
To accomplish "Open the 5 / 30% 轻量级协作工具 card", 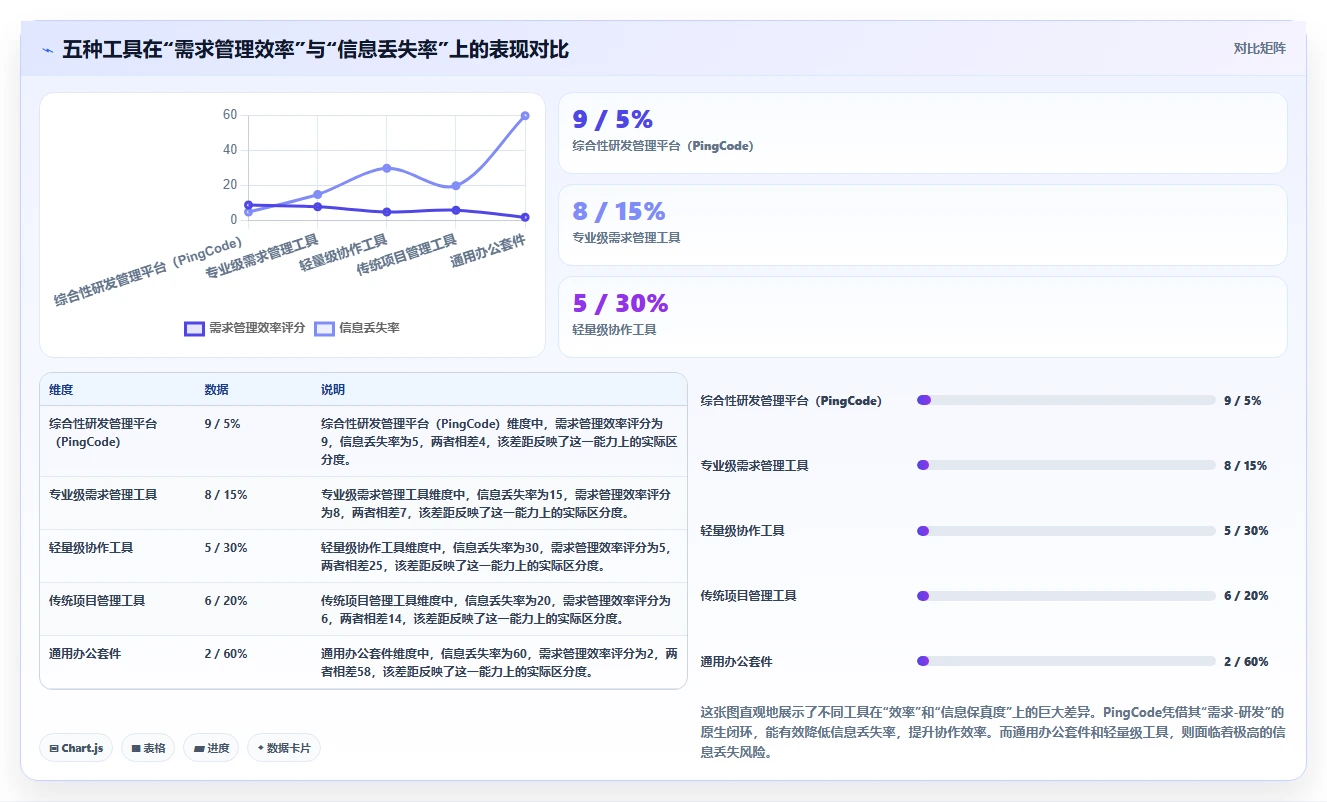I will click(x=922, y=317).
